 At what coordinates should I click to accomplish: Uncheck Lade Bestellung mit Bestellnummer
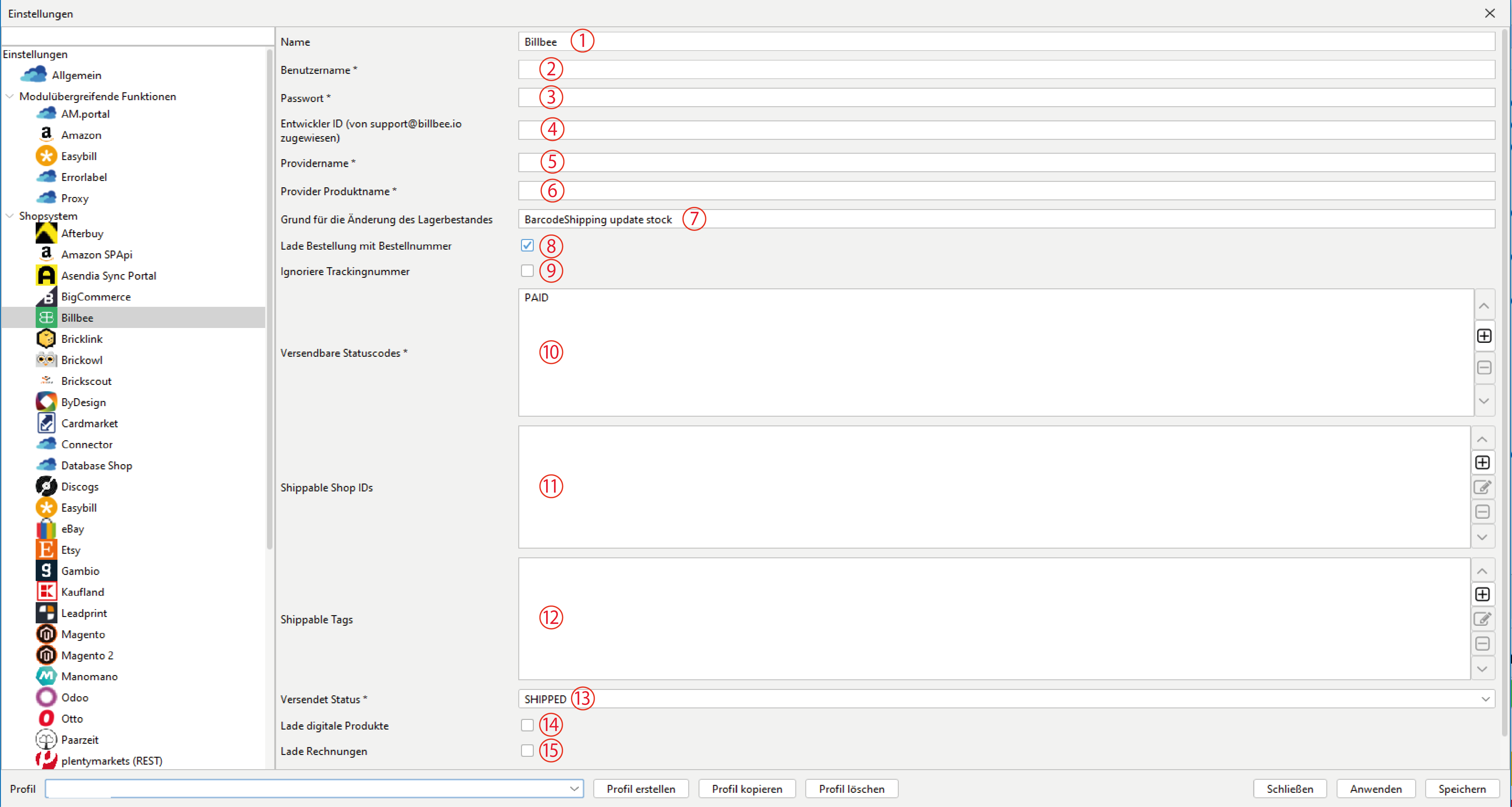(527, 245)
